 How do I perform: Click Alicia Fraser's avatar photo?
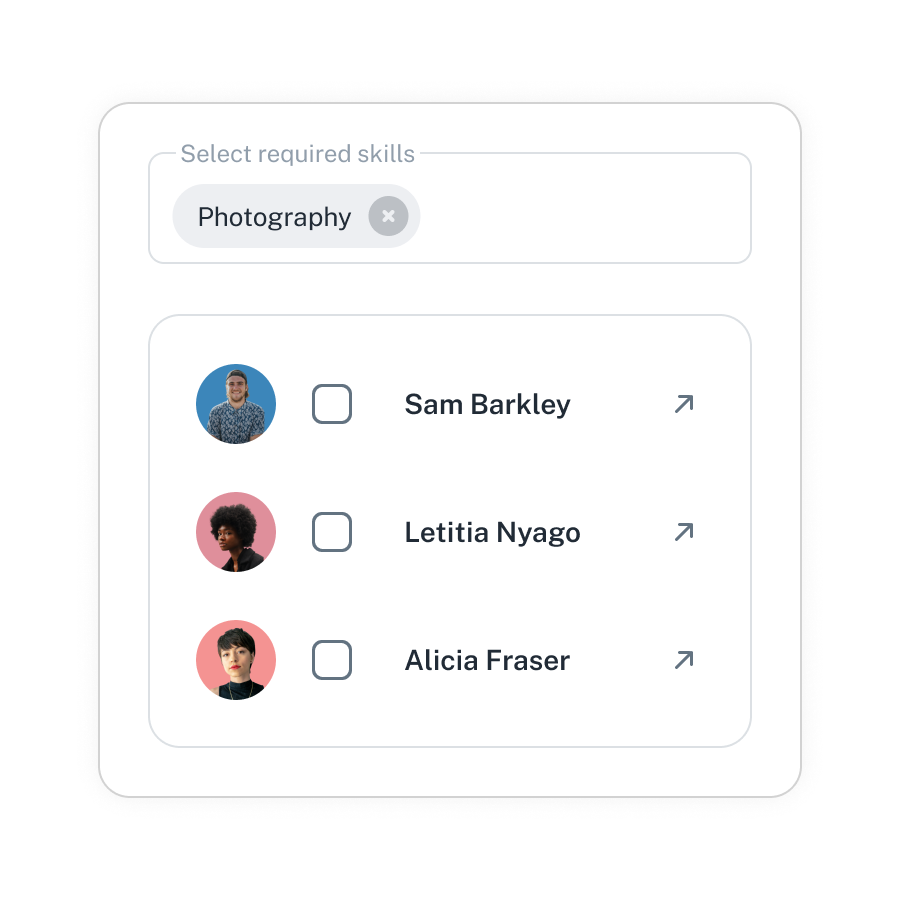click(236, 660)
